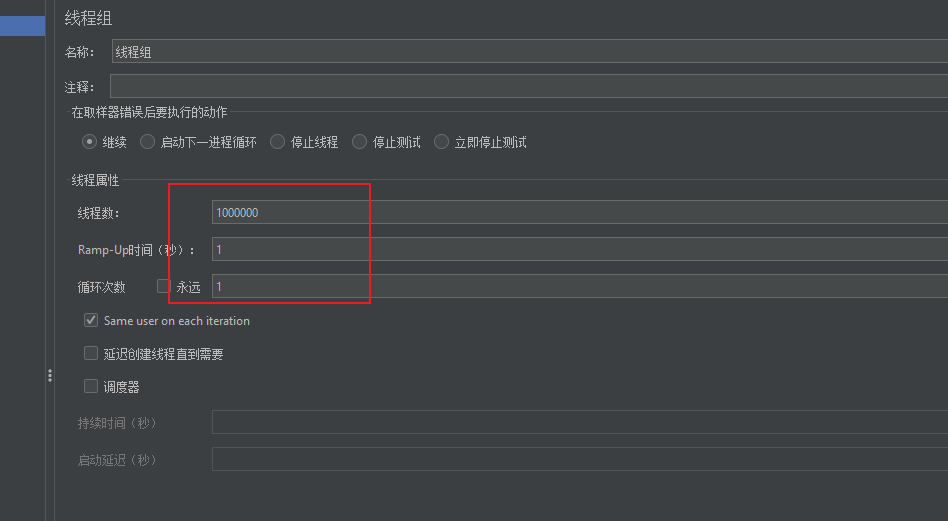Uncheck Same user on each iteration
The image size is (948, 521).
92,321
